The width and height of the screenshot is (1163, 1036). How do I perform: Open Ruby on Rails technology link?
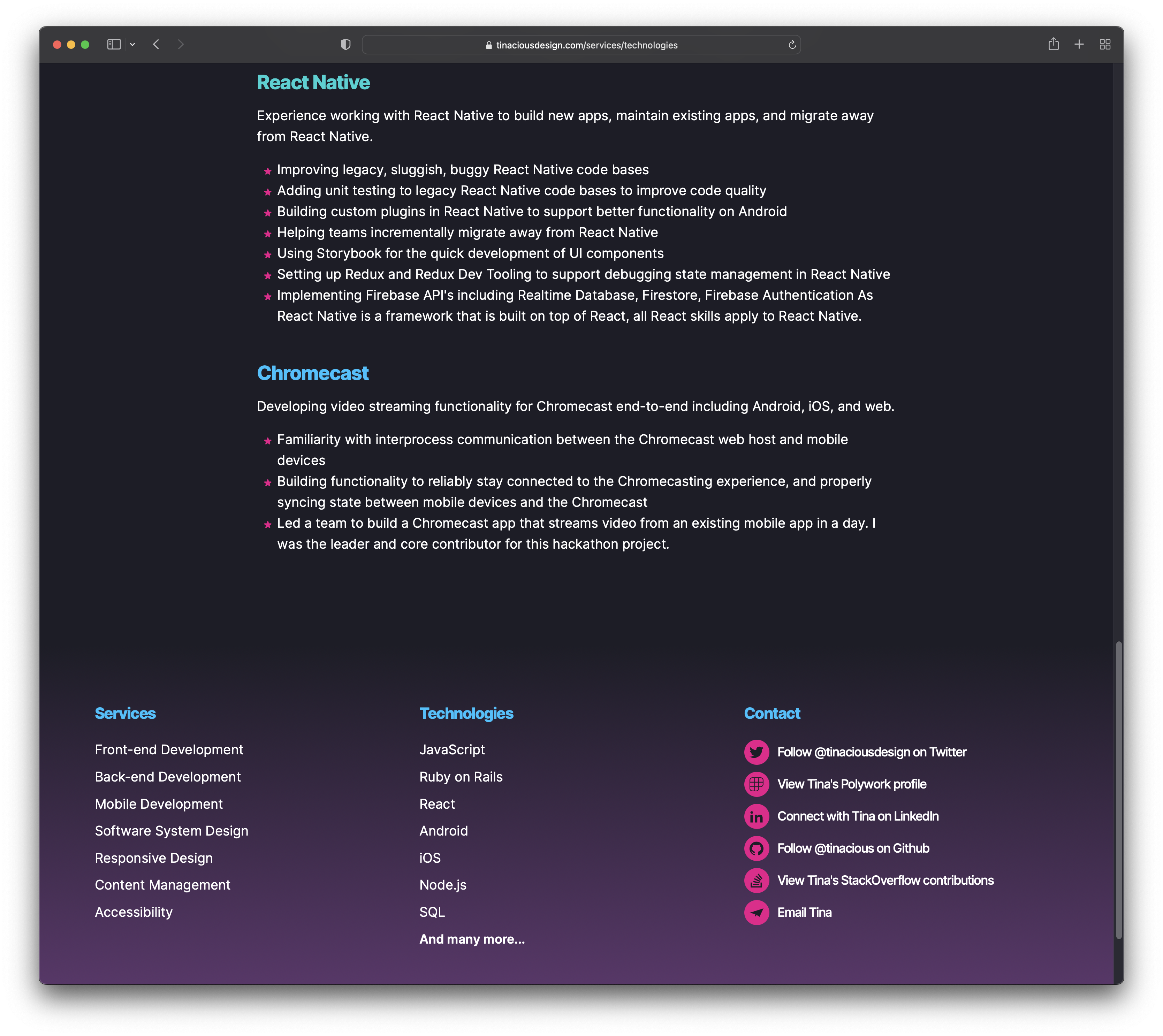point(461,777)
